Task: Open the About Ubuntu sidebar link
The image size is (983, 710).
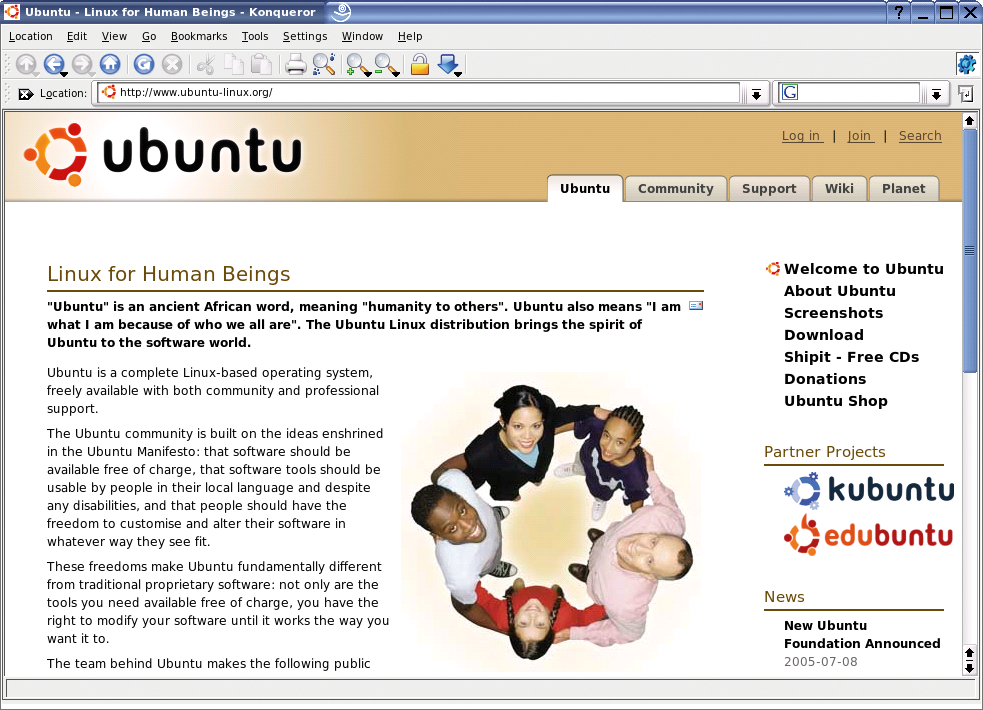Action: coord(839,291)
